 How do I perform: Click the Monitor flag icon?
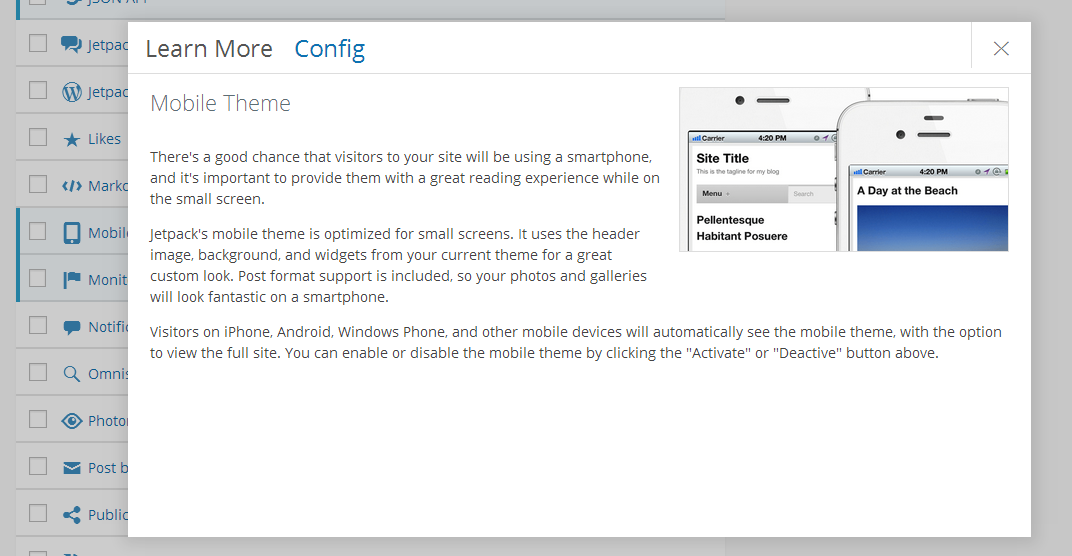pyautogui.click(x=71, y=280)
